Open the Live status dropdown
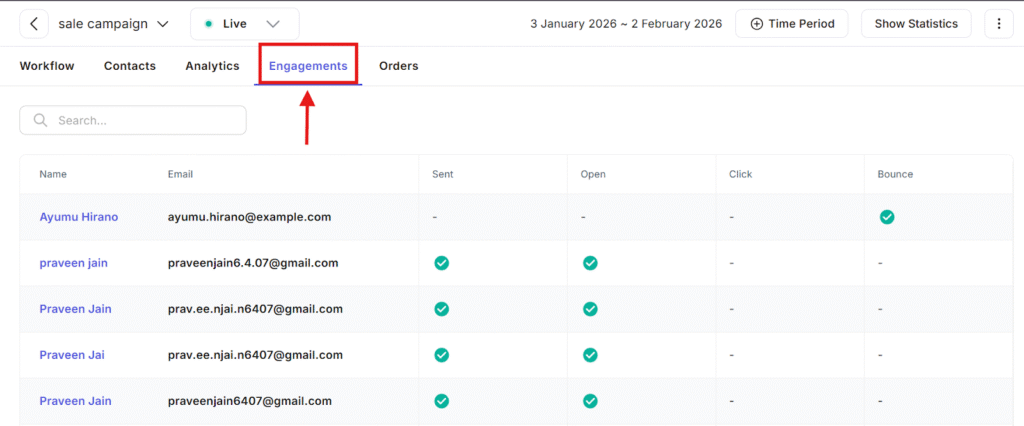The height and width of the screenshot is (426, 1024). click(x=244, y=23)
